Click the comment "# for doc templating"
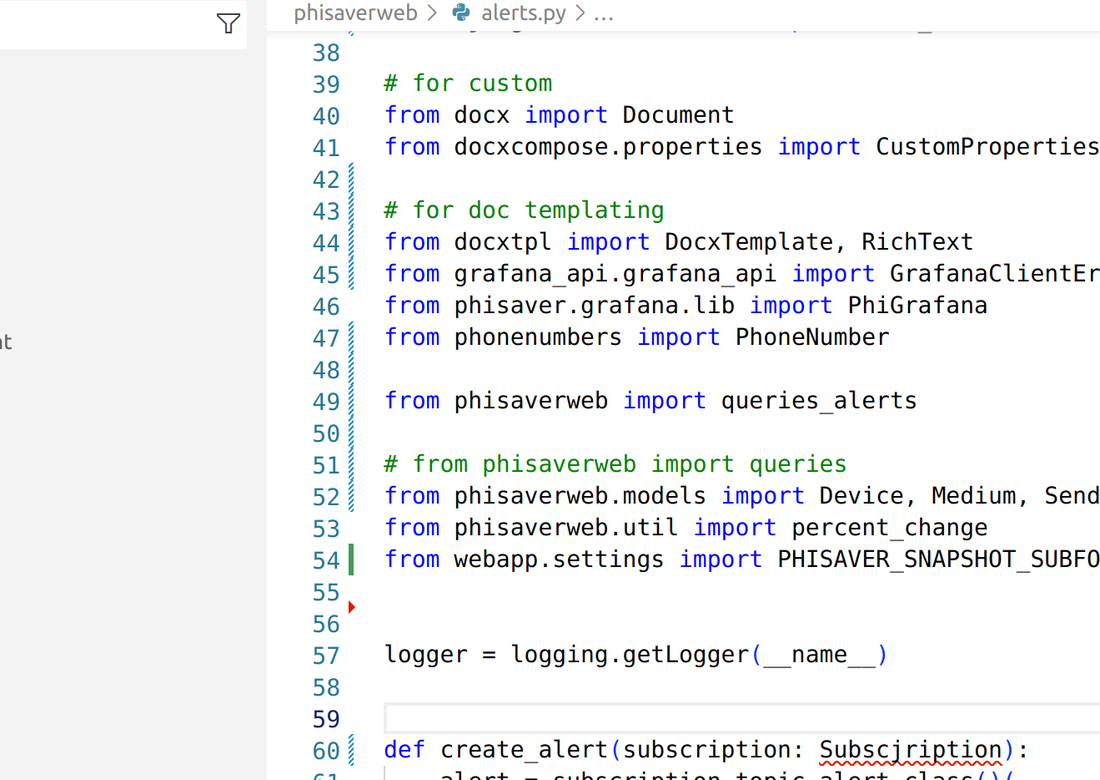The width and height of the screenshot is (1100, 780). pyautogui.click(x=524, y=210)
